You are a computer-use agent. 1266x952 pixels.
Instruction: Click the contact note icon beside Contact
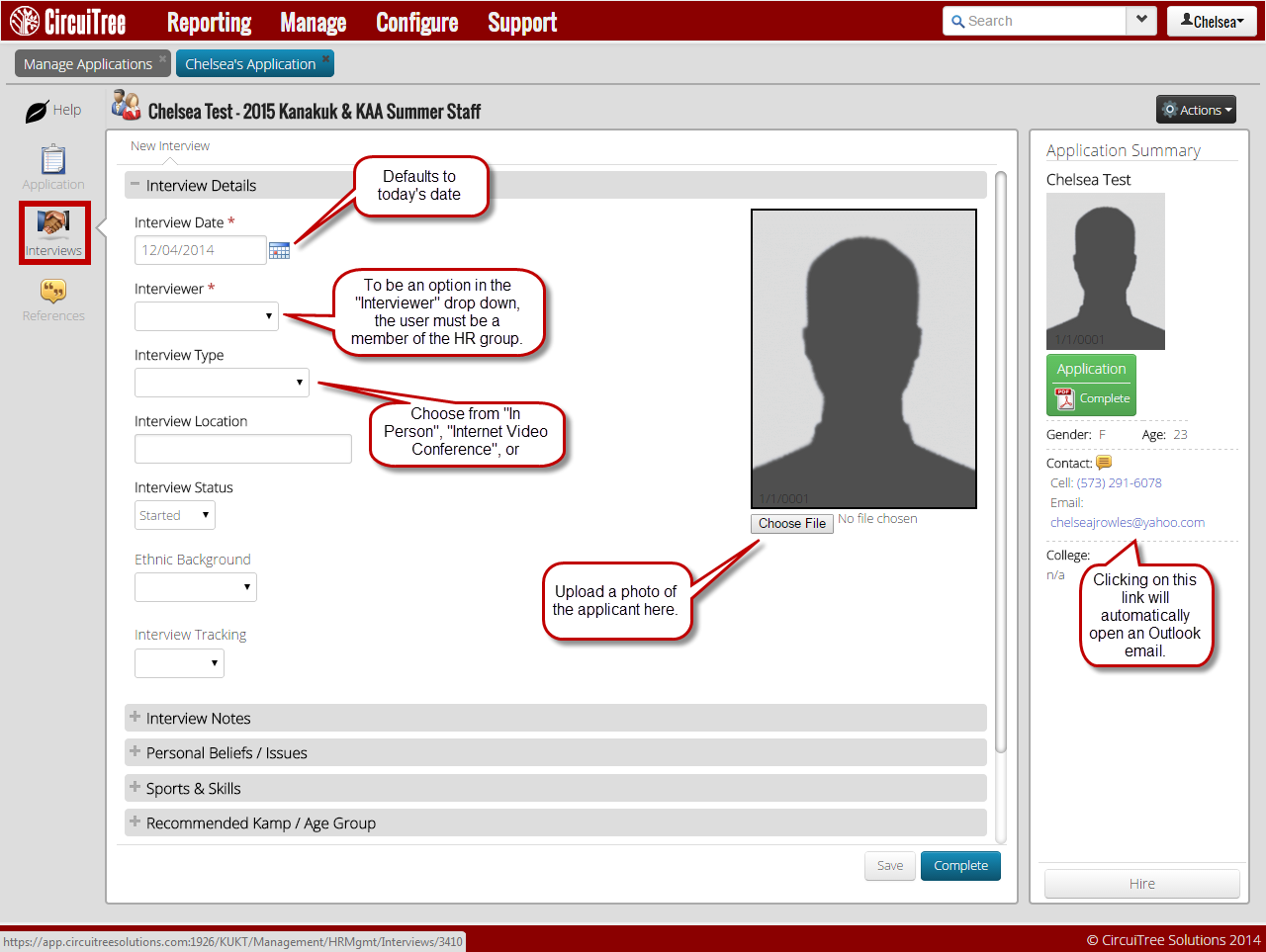1104,463
